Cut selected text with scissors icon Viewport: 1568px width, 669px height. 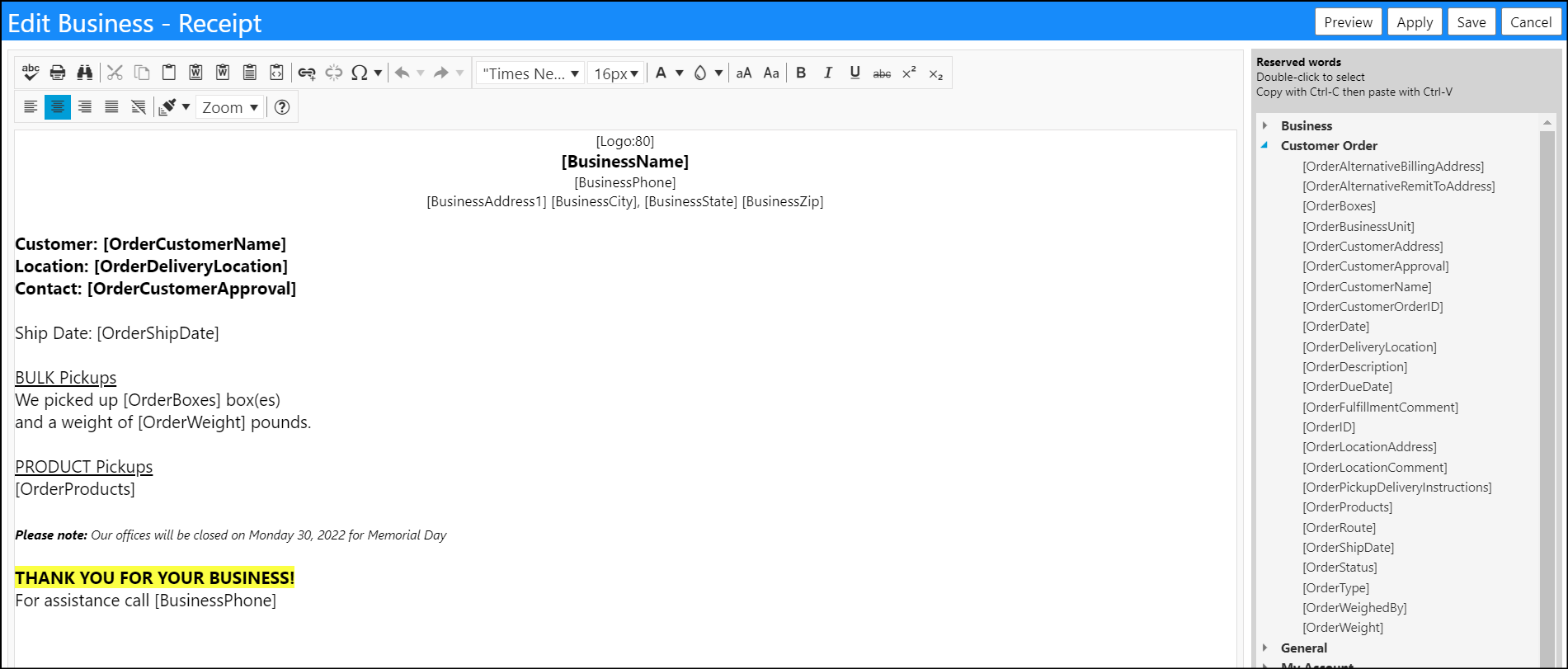[115, 73]
